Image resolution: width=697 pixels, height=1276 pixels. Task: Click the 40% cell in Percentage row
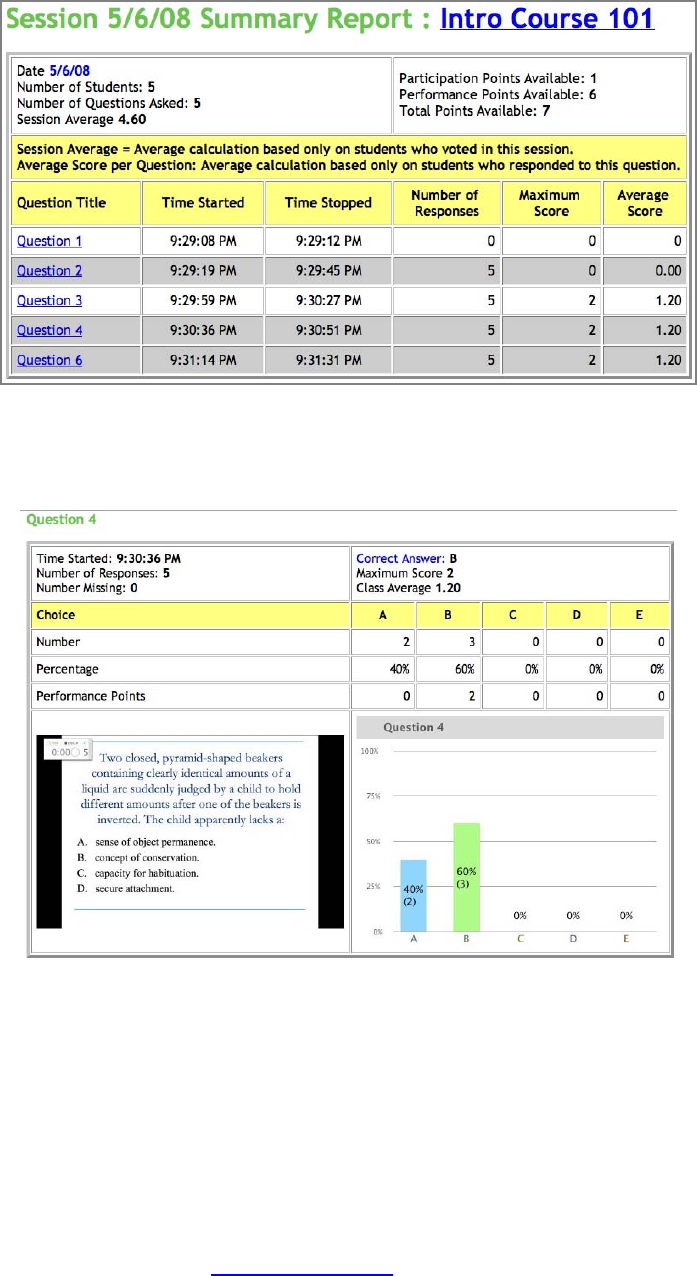click(383, 669)
